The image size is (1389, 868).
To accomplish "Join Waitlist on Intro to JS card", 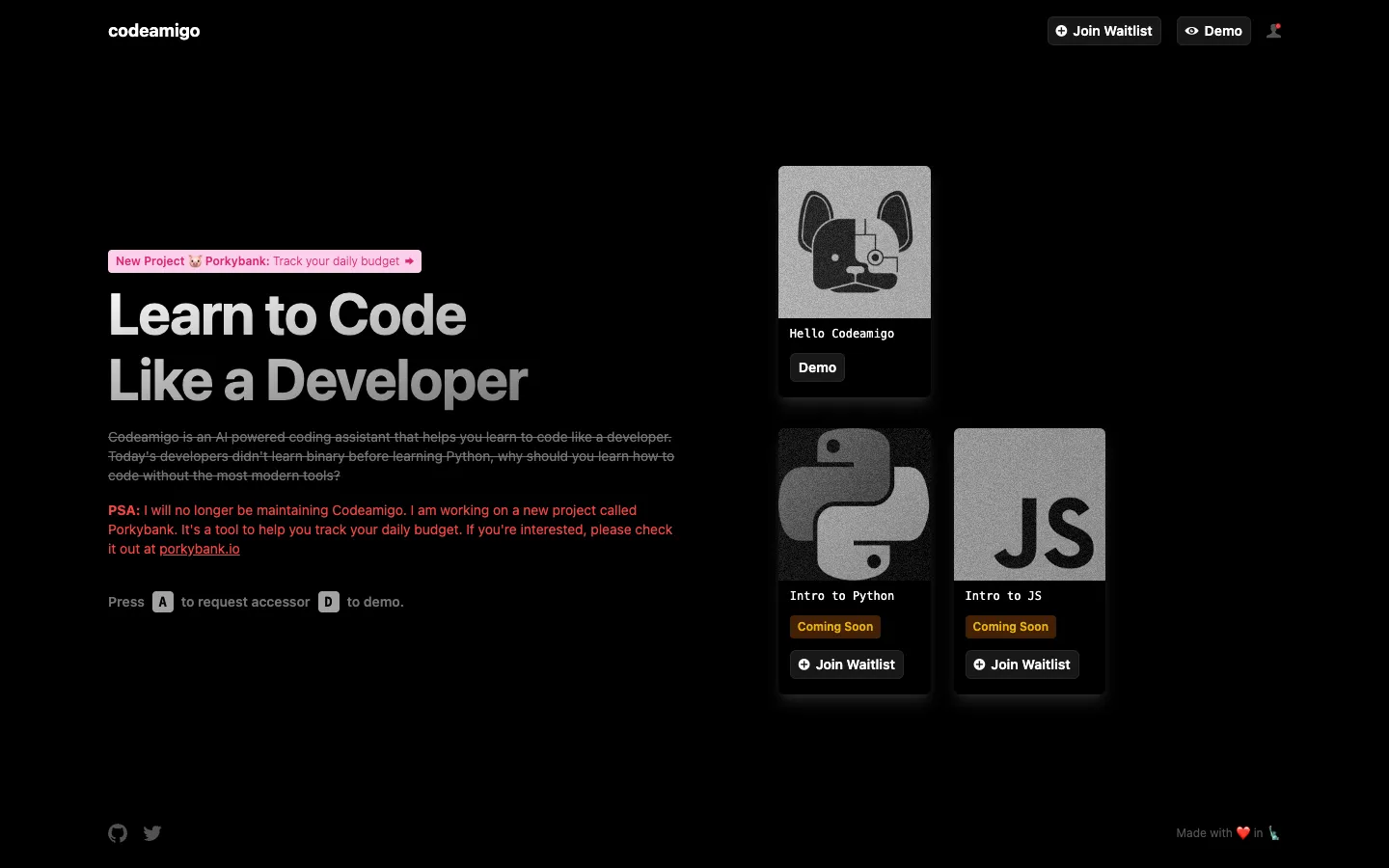I will click(1022, 665).
